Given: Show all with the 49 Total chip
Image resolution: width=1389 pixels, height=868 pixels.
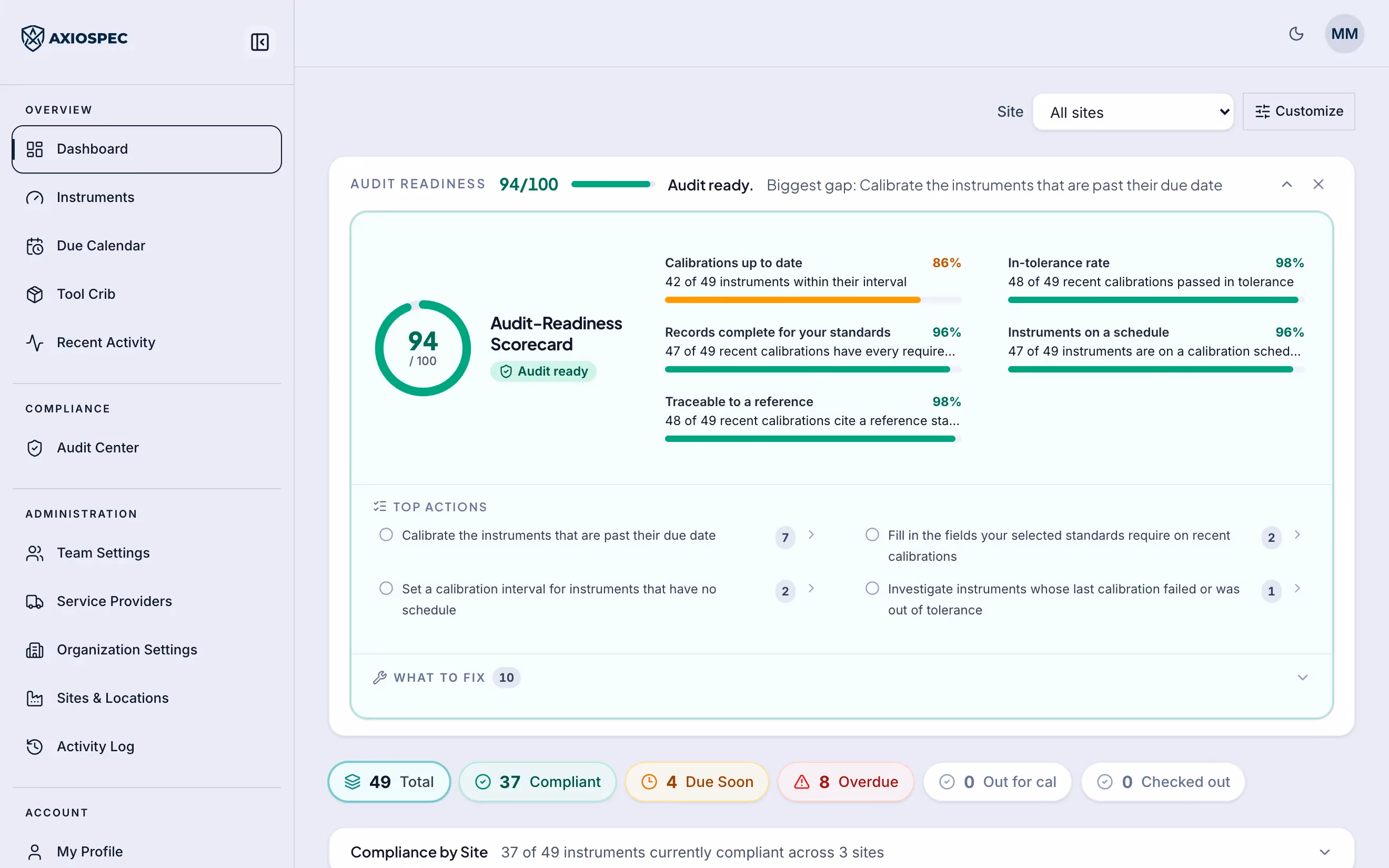Looking at the screenshot, I should coord(389,782).
